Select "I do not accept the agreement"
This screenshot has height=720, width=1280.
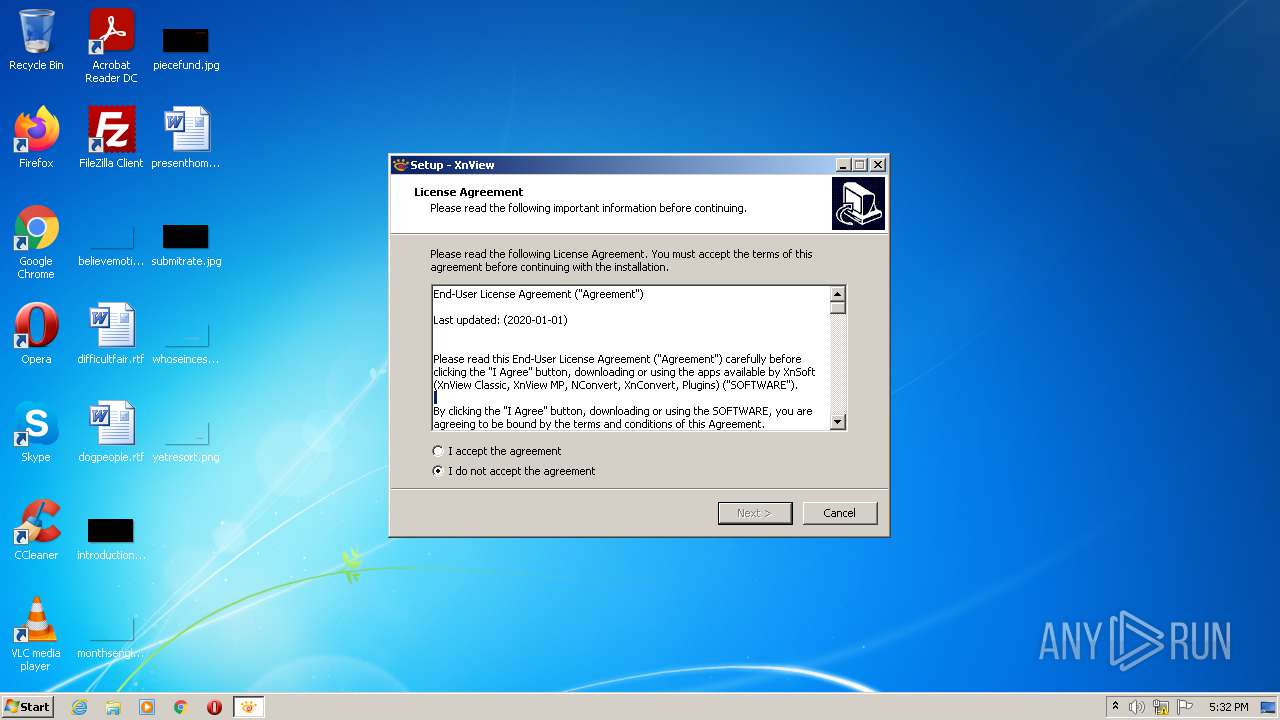tap(513, 471)
